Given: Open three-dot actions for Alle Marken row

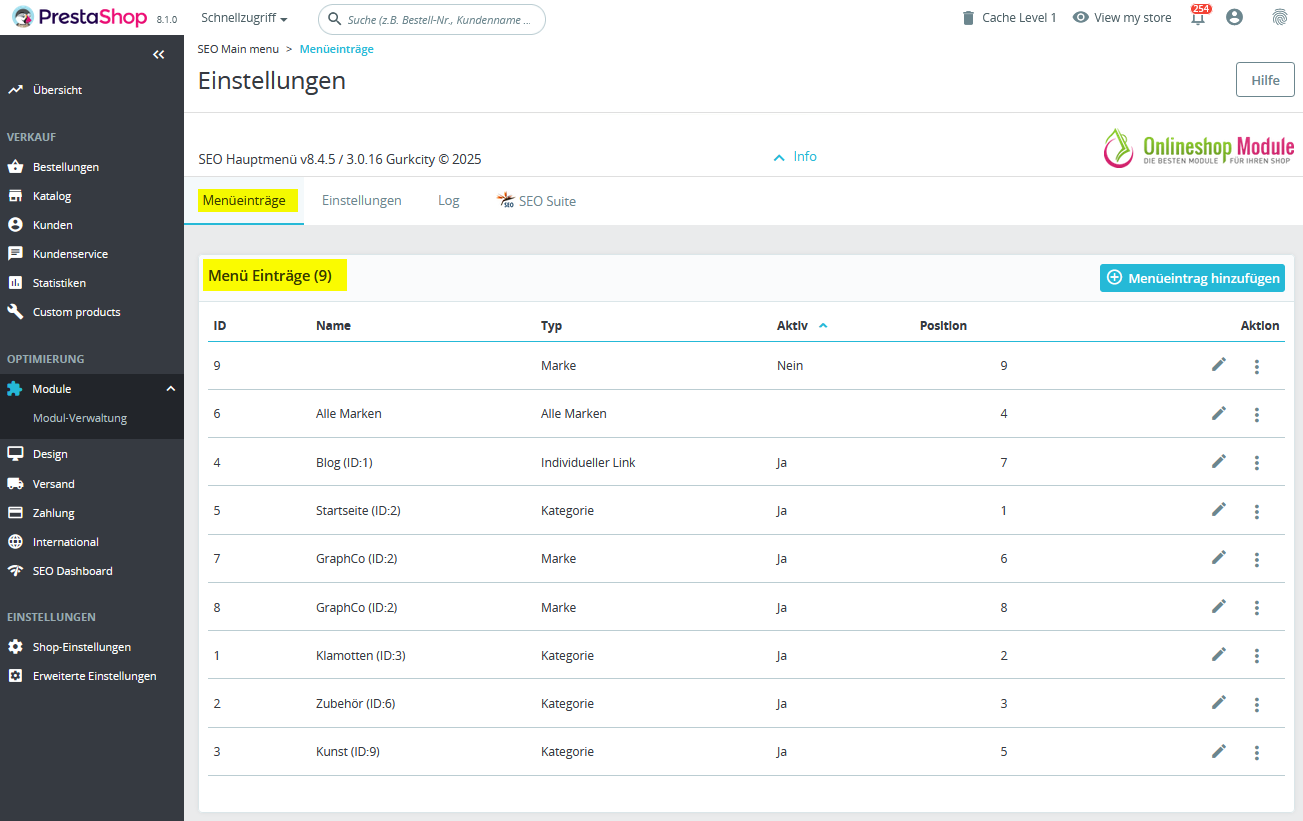Looking at the screenshot, I should click(1257, 414).
